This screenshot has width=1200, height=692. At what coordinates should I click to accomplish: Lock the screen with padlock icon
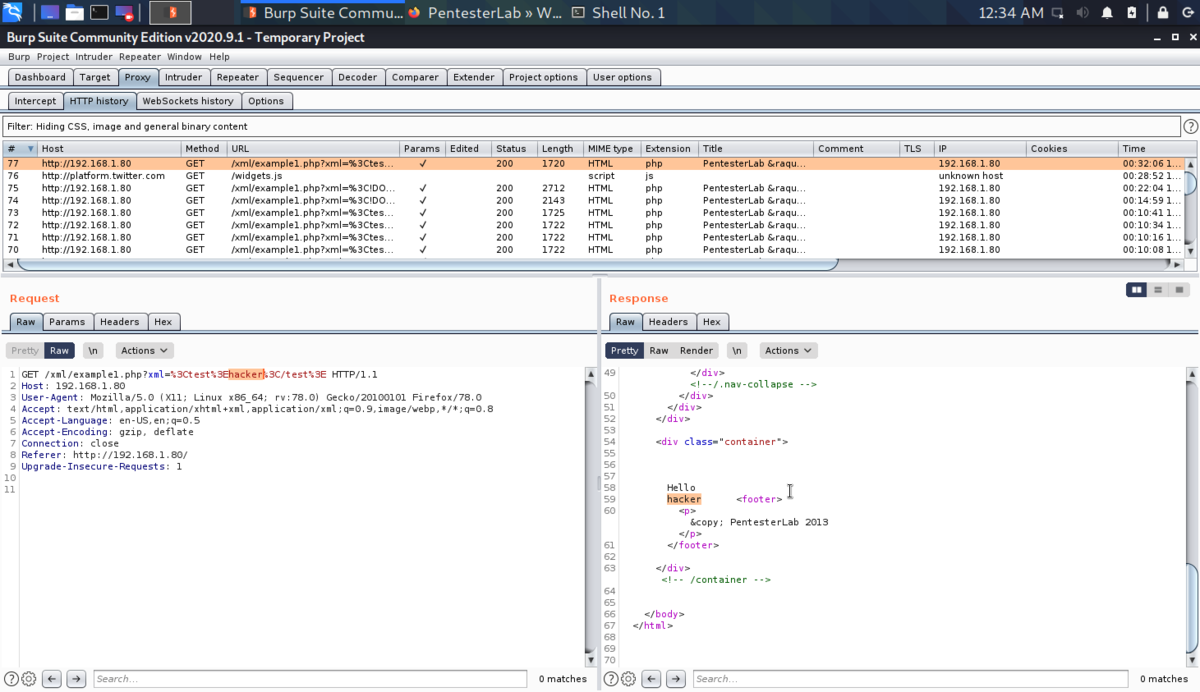pyautogui.click(x=1161, y=13)
